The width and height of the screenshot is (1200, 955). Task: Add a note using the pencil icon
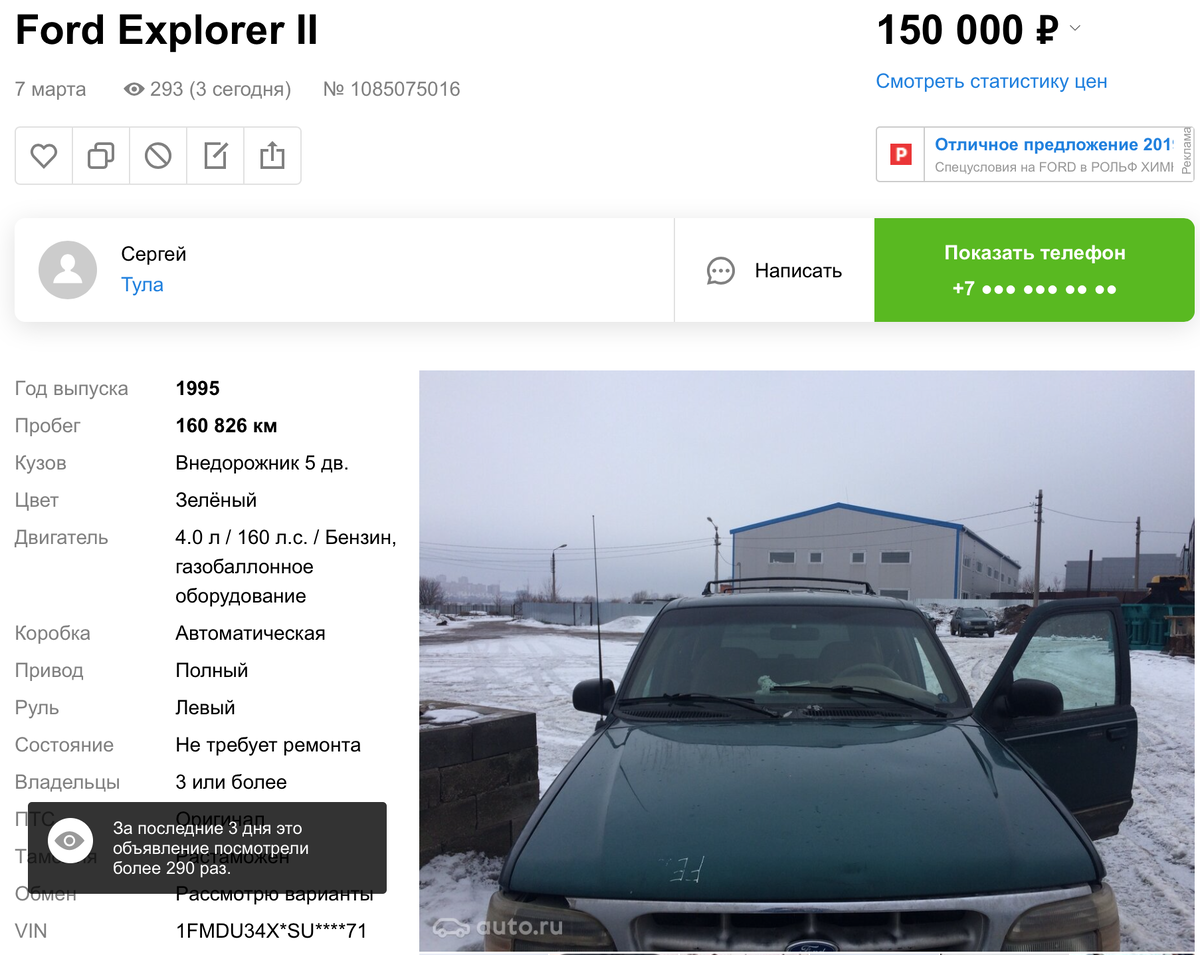(x=215, y=156)
